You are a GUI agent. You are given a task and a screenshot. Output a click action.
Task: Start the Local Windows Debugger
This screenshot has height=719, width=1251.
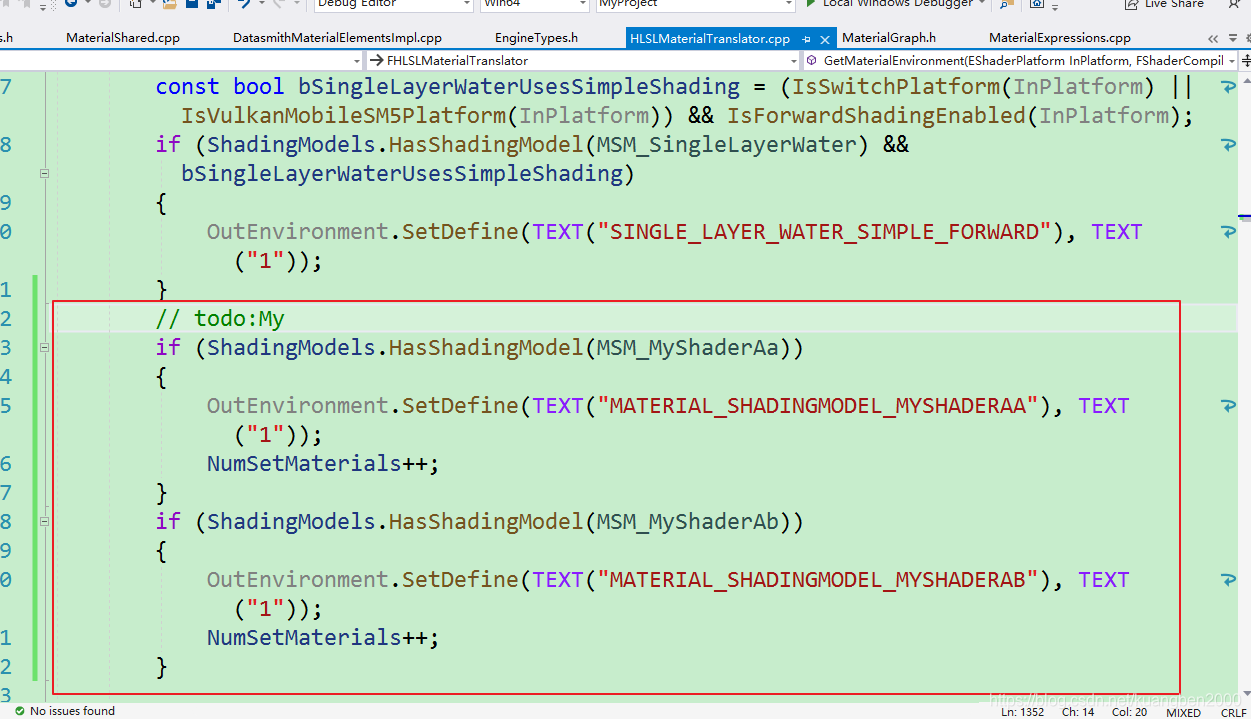point(889,4)
